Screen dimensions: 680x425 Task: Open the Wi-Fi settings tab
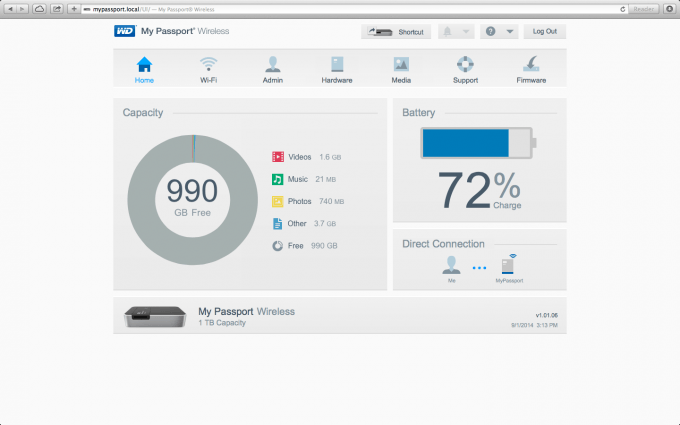[209, 69]
